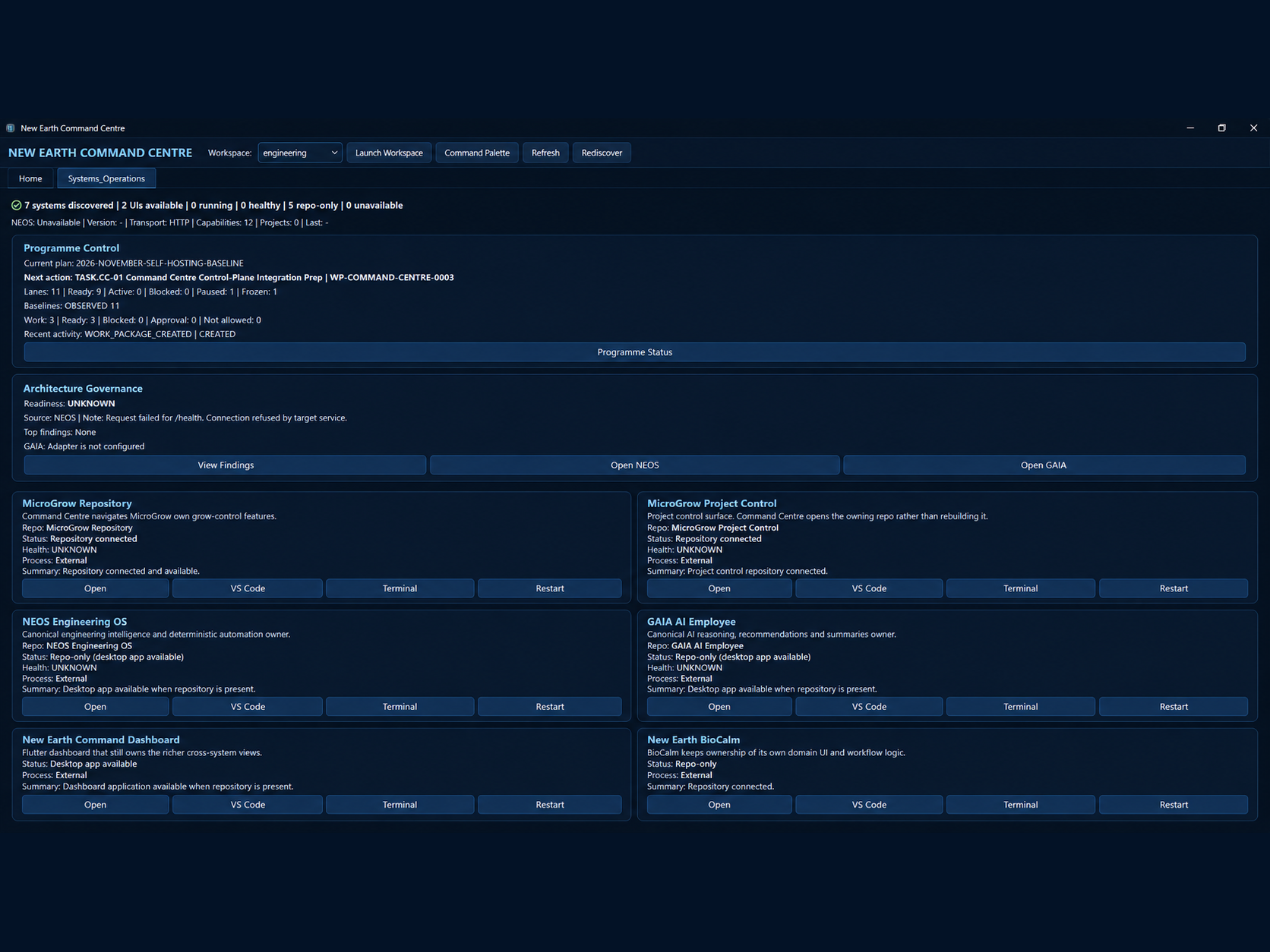Click View Findings in Architecture Governance
This screenshot has height=952, width=1270.
point(226,465)
